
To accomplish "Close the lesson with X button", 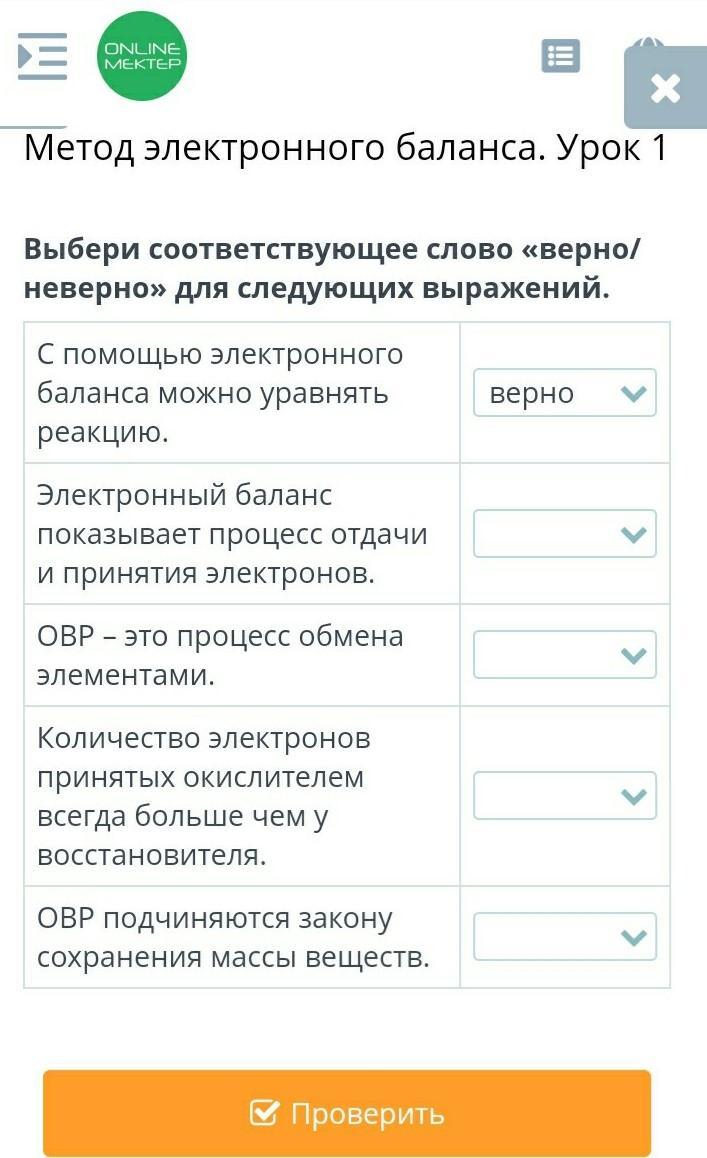I will pos(664,89).
